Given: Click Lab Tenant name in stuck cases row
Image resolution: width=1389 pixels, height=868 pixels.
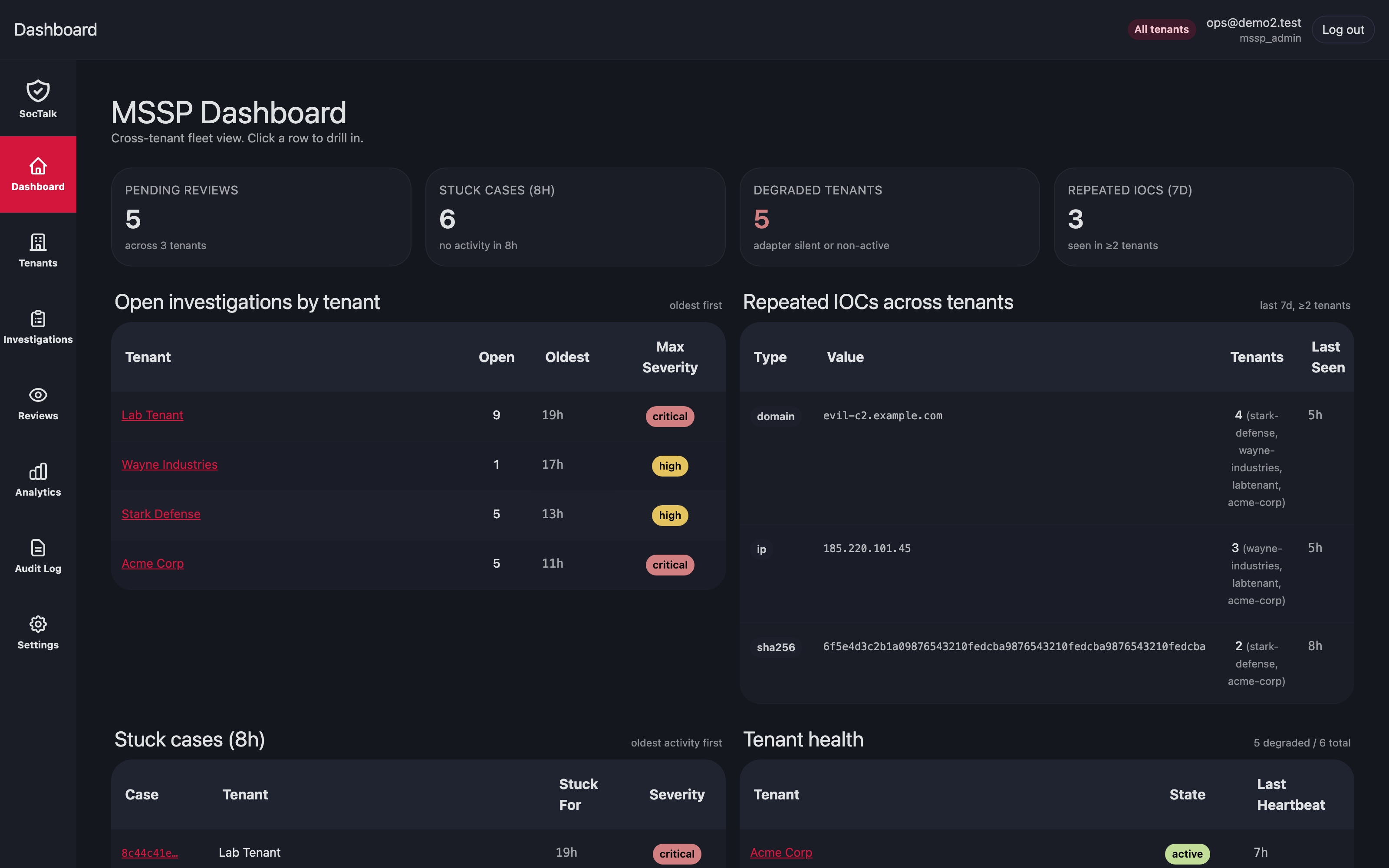Looking at the screenshot, I should (249, 852).
